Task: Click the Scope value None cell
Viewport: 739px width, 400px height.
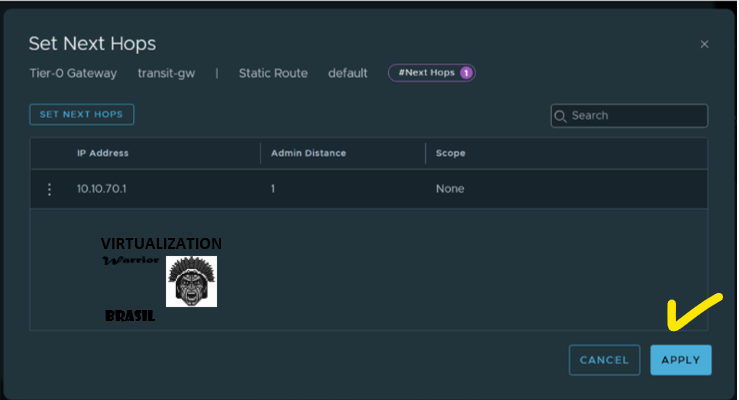Action: coord(450,188)
